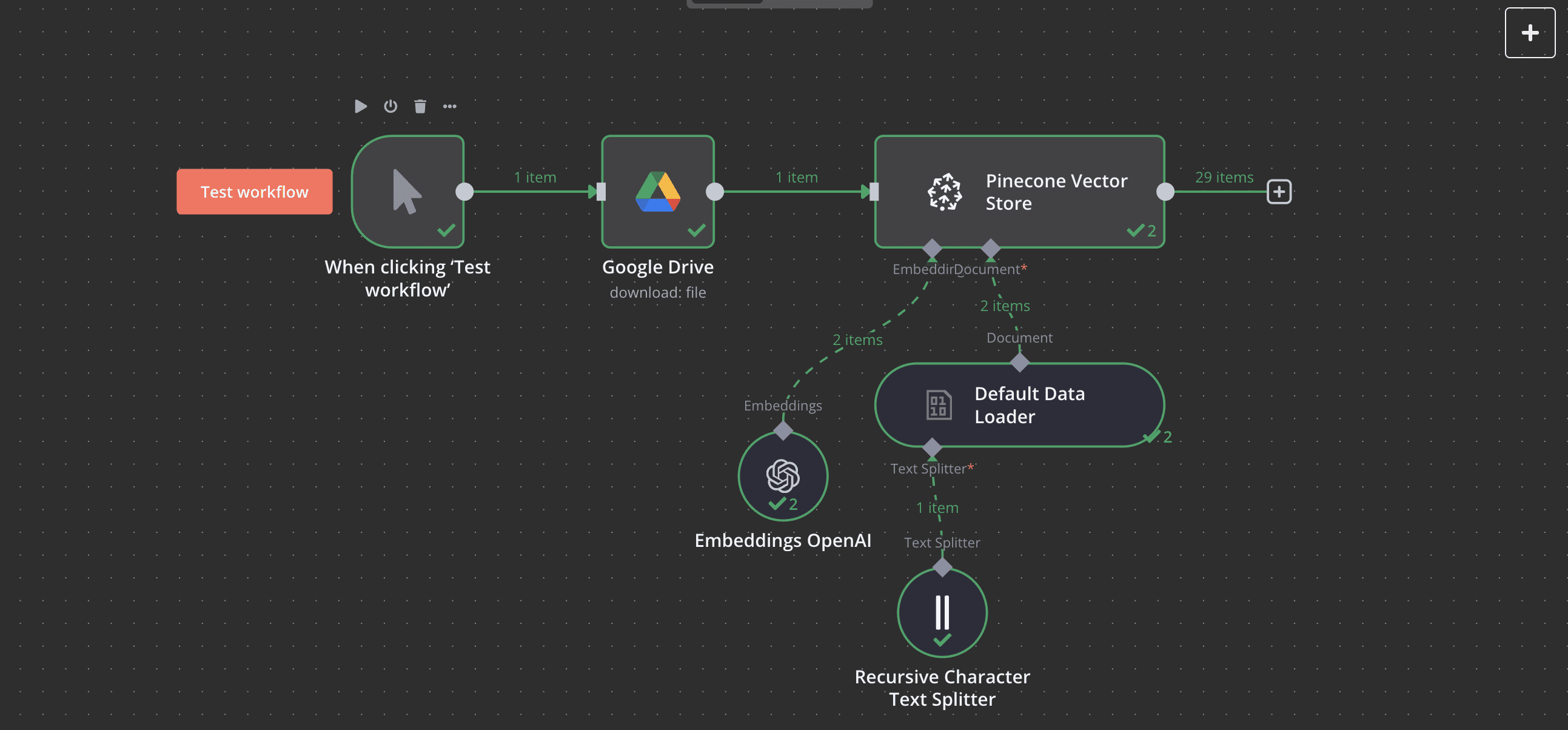Click the Pinecone Document diamond connector
This screenshot has height=730, width=1568.
point(991,249)
